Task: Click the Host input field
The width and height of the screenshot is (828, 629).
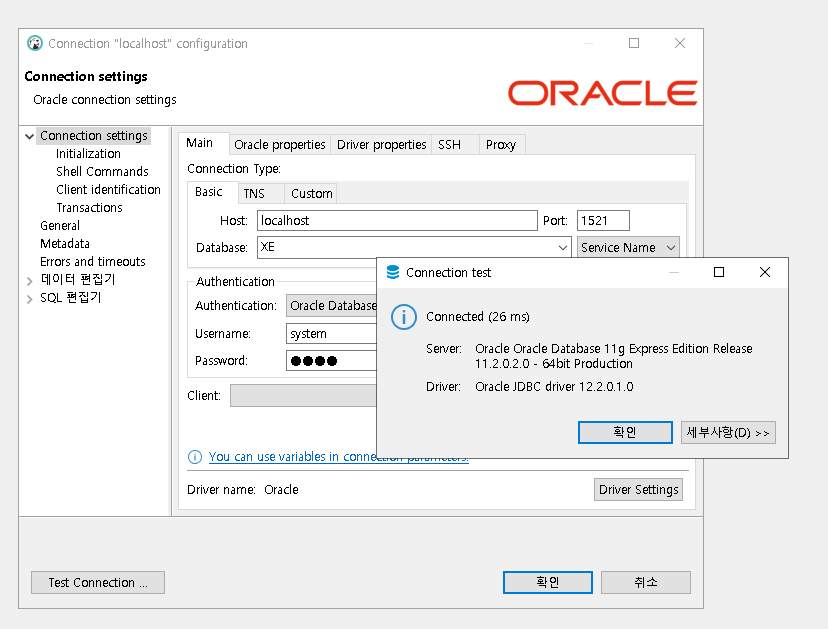Action: pos(397,220)
